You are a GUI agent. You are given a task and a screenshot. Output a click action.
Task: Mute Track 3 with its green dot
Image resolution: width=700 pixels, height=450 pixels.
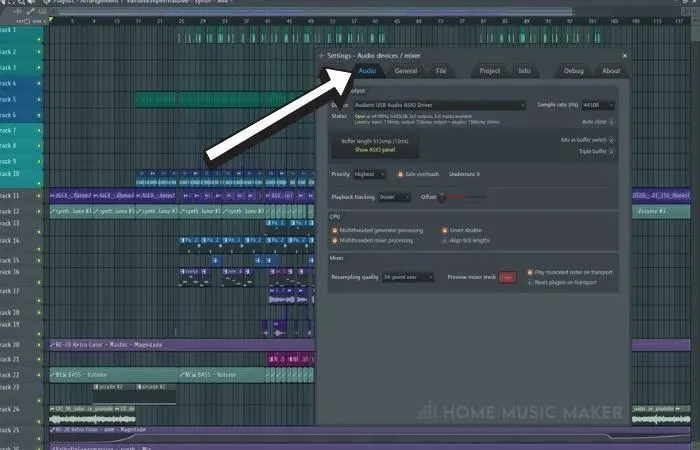click(39, 68)
